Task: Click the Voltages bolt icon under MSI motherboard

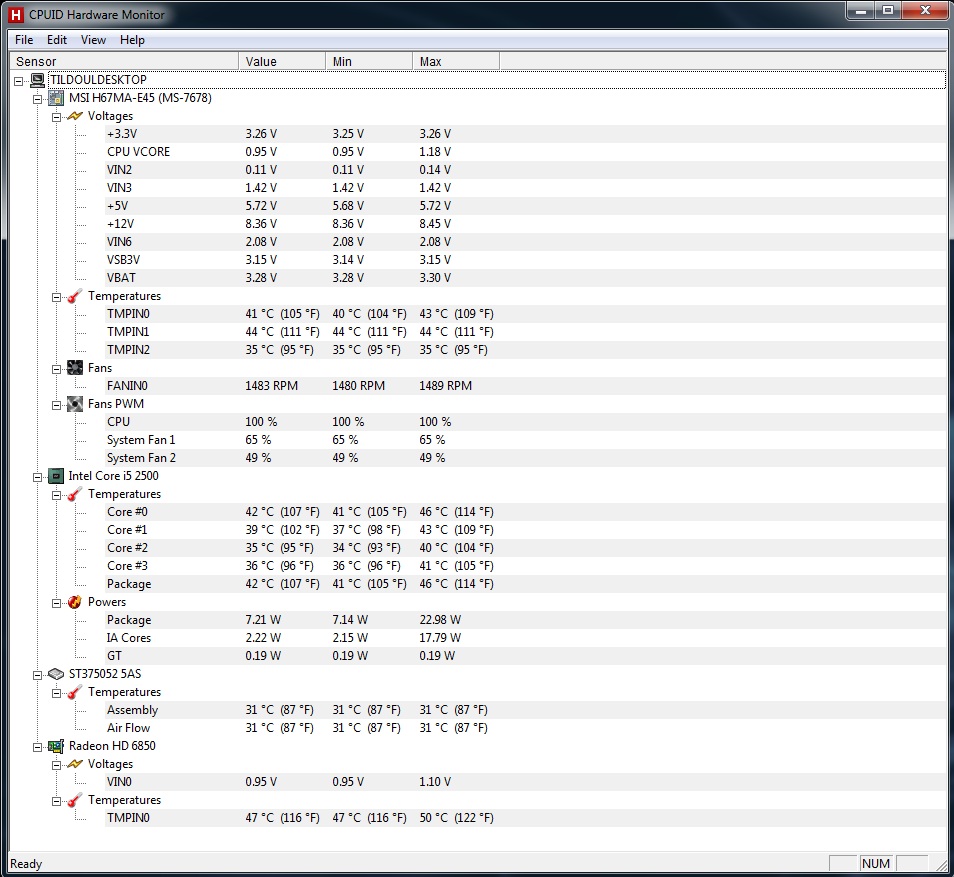Action: tap(75, 116)
